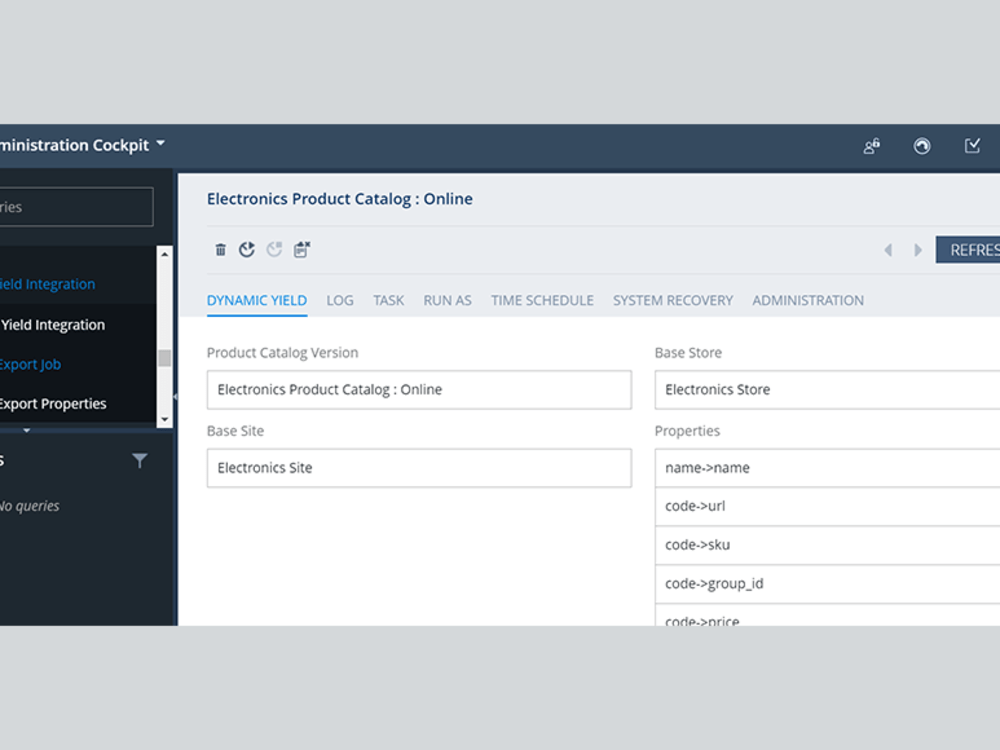
Task: Open the TIME SCHEDULE tab
Action: [x=542, y=300]
